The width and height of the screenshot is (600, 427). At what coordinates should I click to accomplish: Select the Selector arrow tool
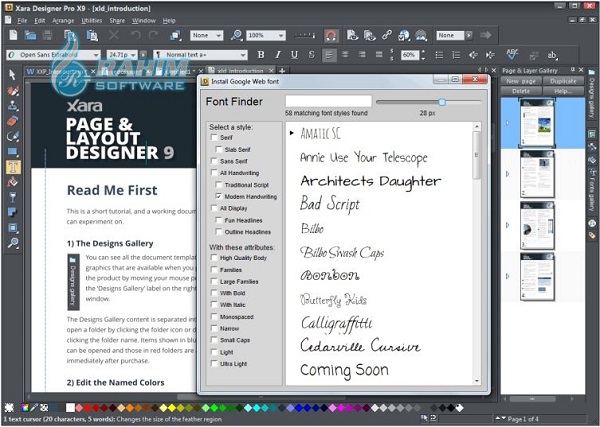click(x=12, y=75)
